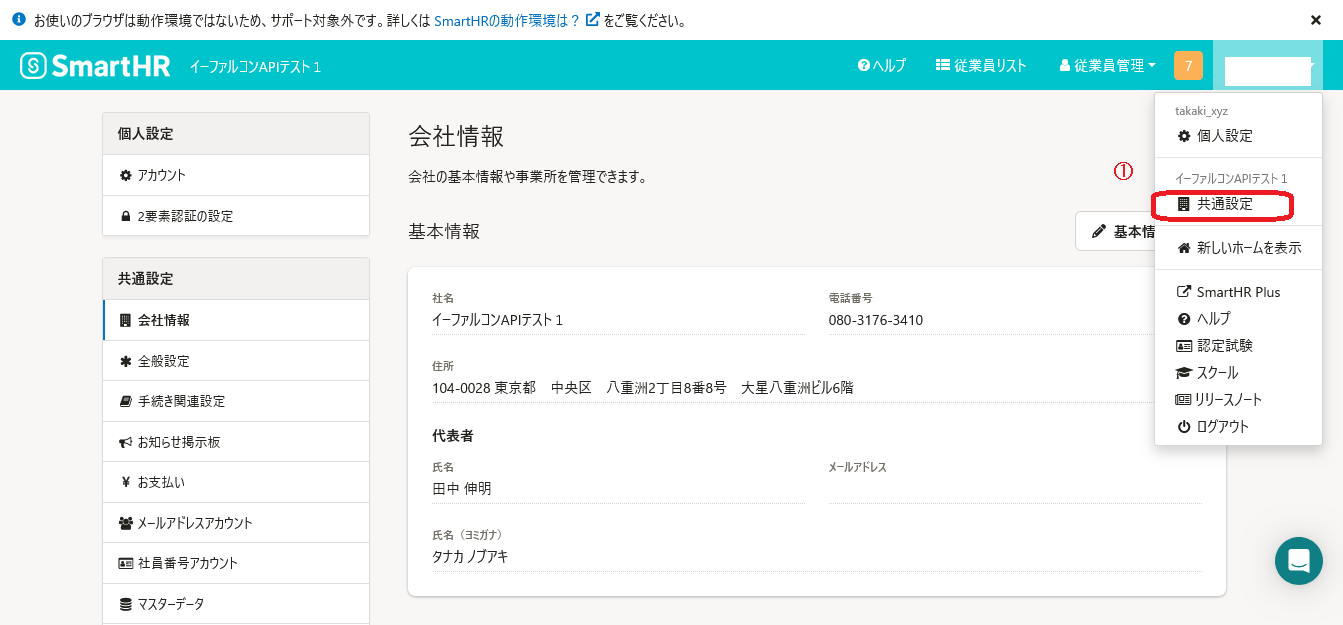This screenshot has width=1343, height=625.
Task: Click the 会社情報 page heading
Action: click(456, 137)
